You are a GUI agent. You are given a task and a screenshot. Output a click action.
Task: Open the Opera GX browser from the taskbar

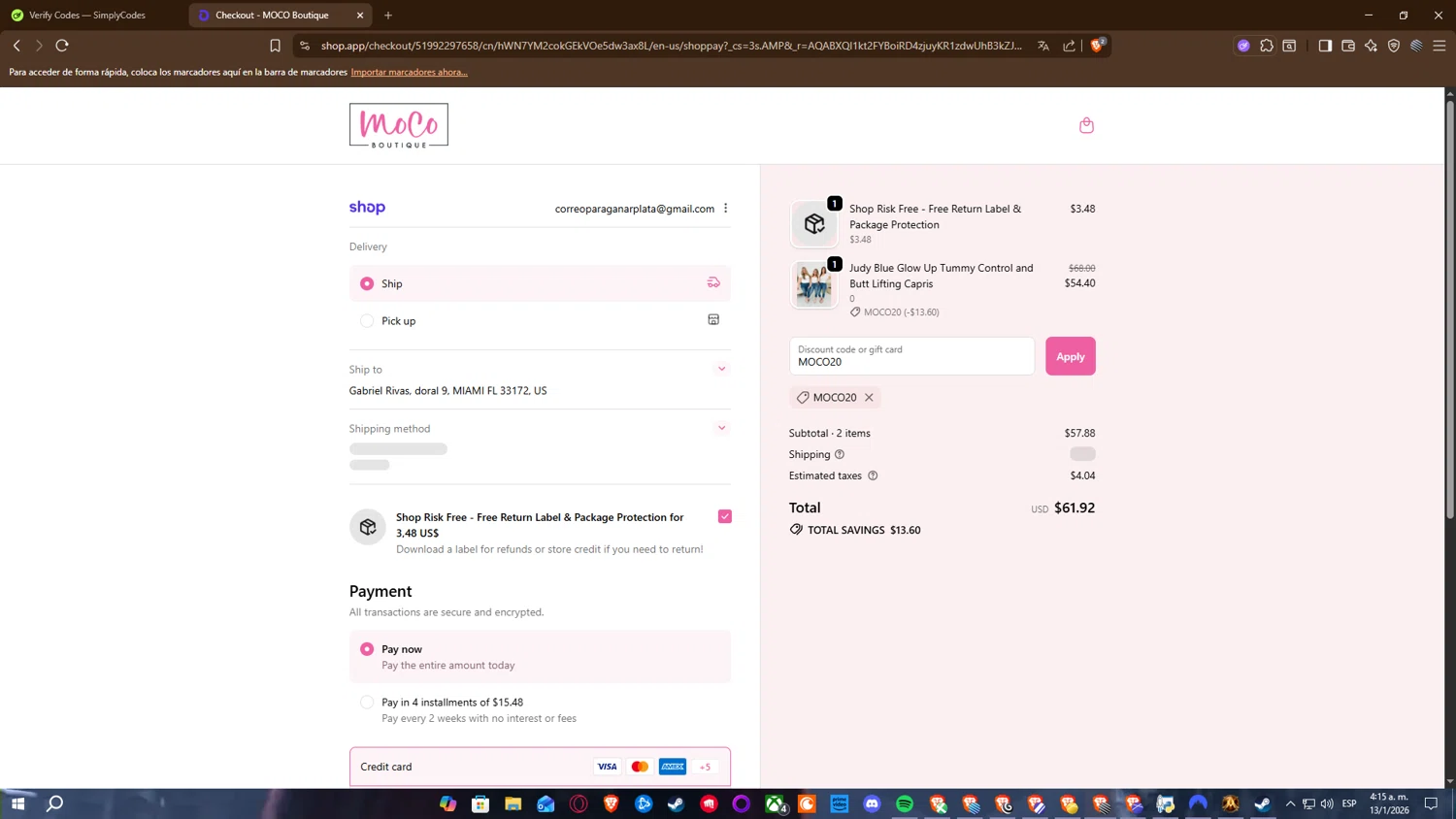[x=579, y=803]
